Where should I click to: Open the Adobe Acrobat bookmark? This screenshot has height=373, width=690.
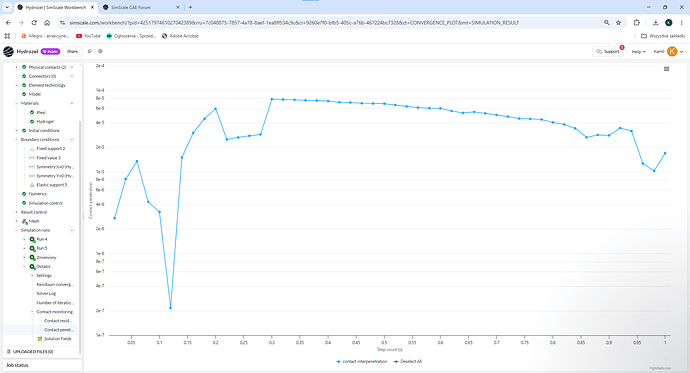180,36
